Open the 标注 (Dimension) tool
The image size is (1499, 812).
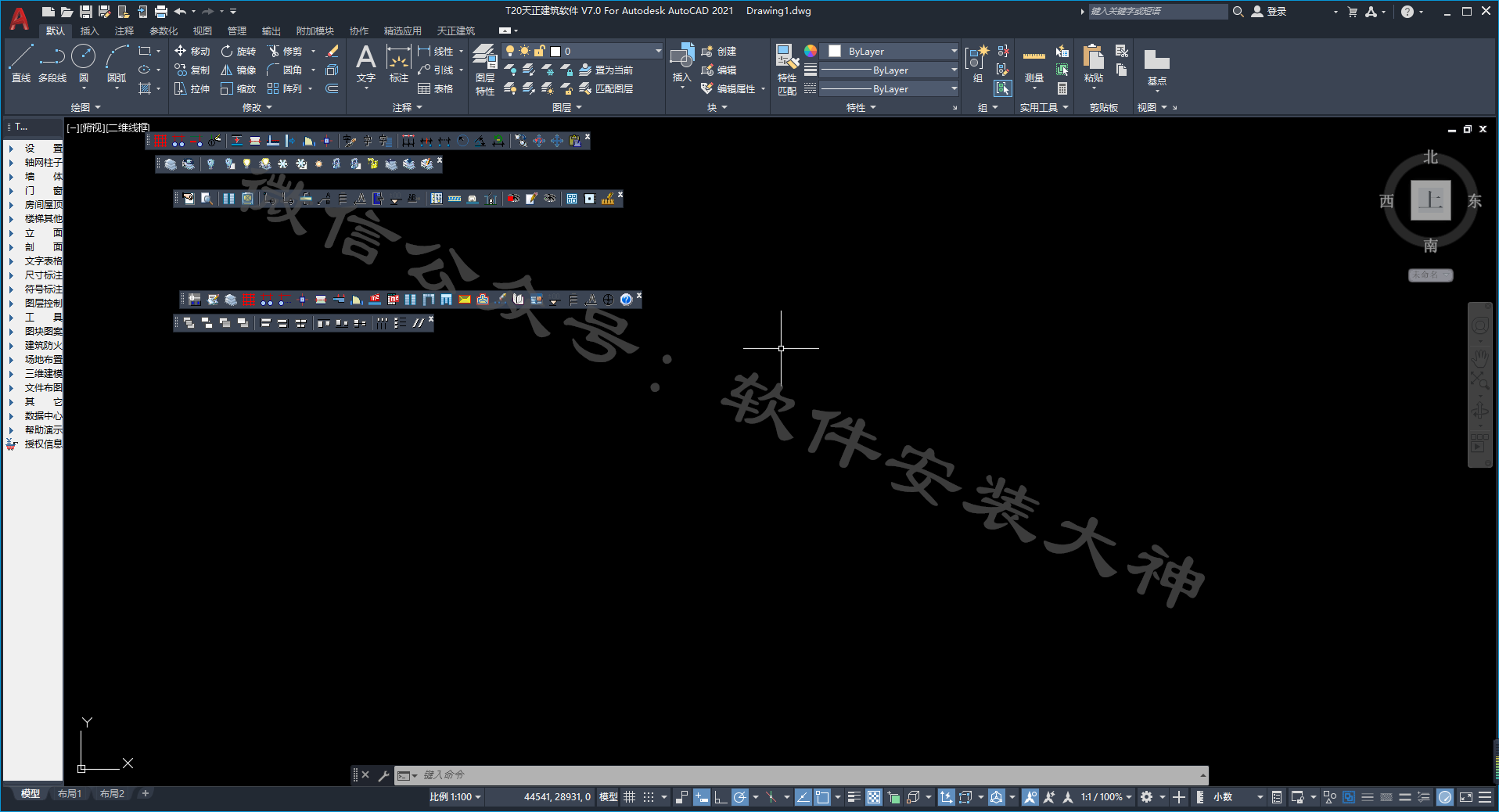coord(399,63)
